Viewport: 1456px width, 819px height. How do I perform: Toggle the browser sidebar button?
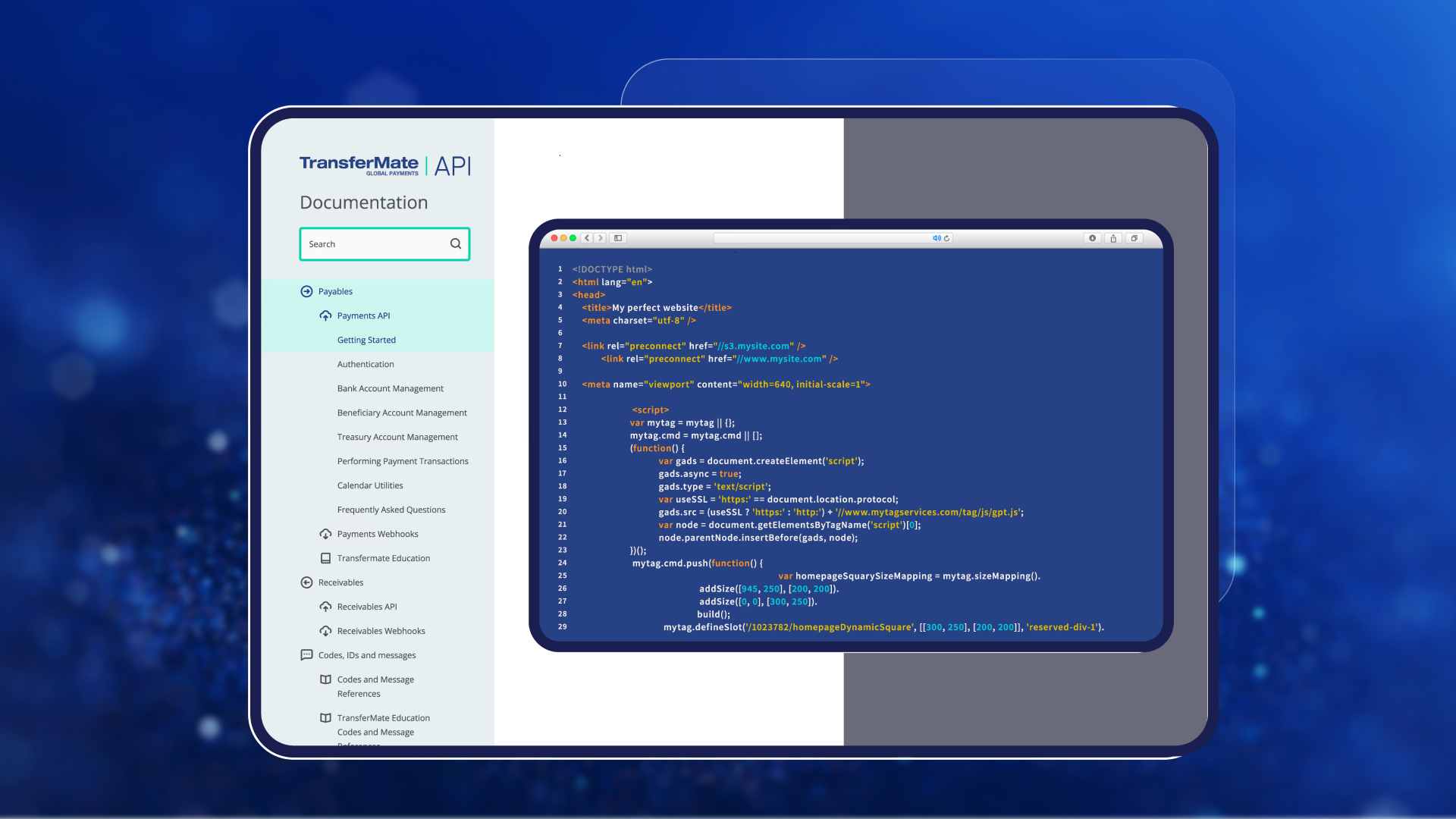coord(618,238)
